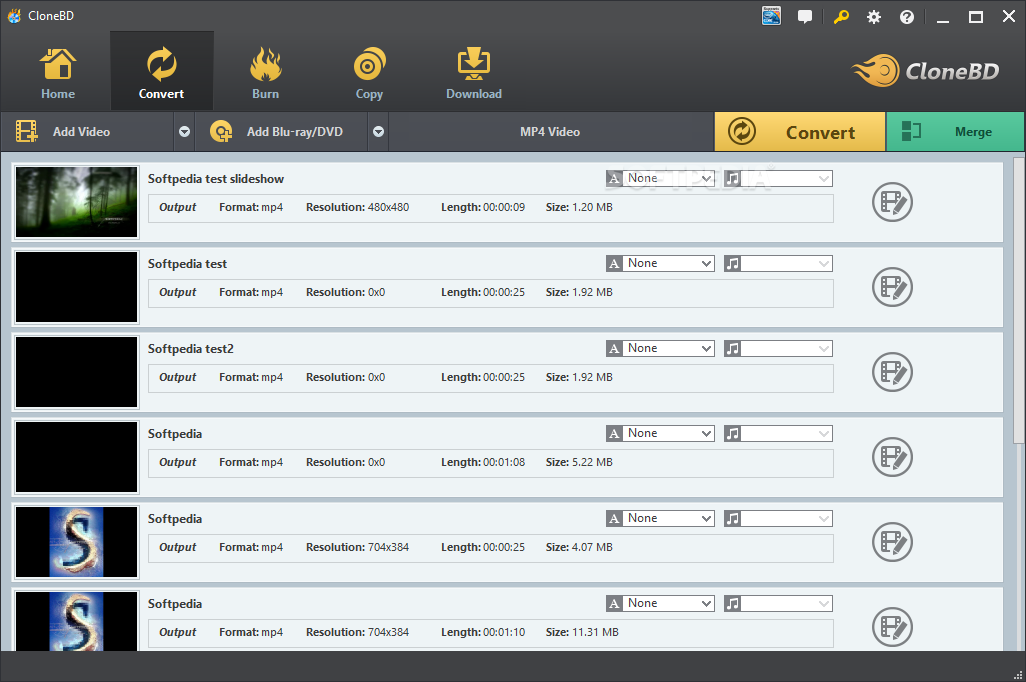Open subtitle dropdown for Softpedia test
Screen dimensions: 1026x682
(660, 263)
